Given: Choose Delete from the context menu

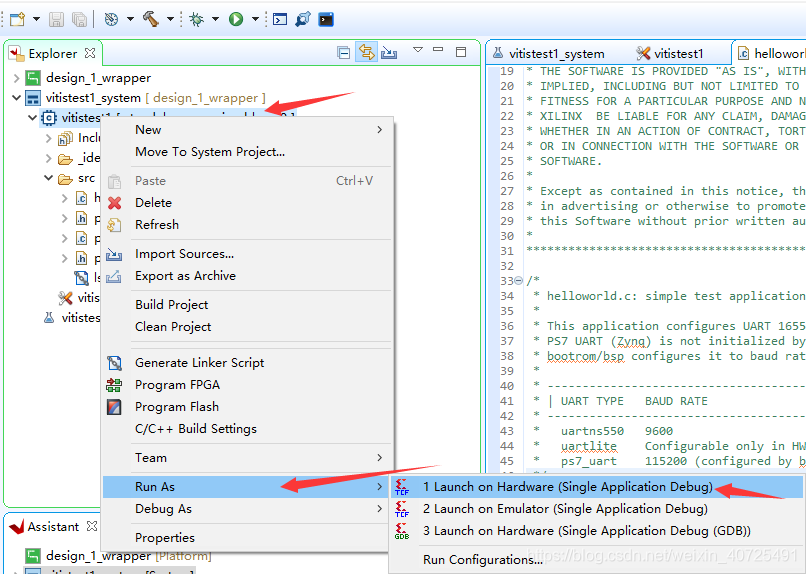Looking at the screenshot, I should (248, 202).
